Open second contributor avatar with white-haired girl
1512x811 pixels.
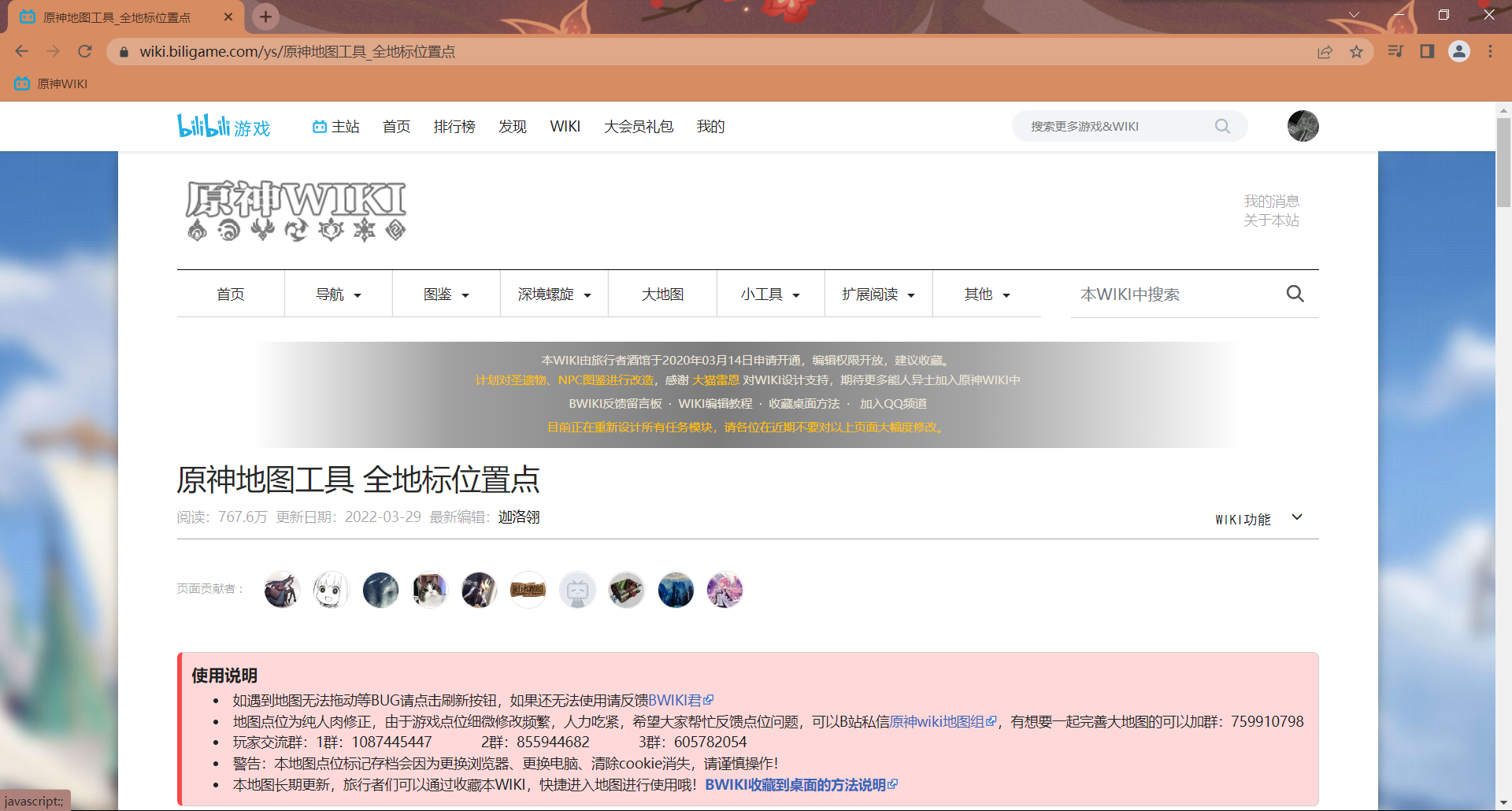pyautogui.click(x=331, y=590)
